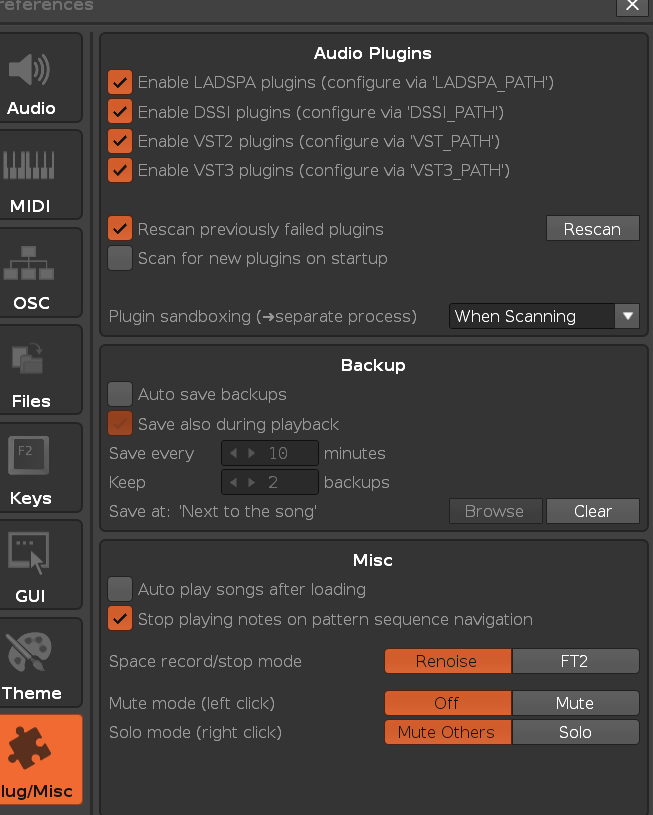This screenshot has height=815, width=653.
Task: Set solo mode to Solo
Action: [575, 732]
